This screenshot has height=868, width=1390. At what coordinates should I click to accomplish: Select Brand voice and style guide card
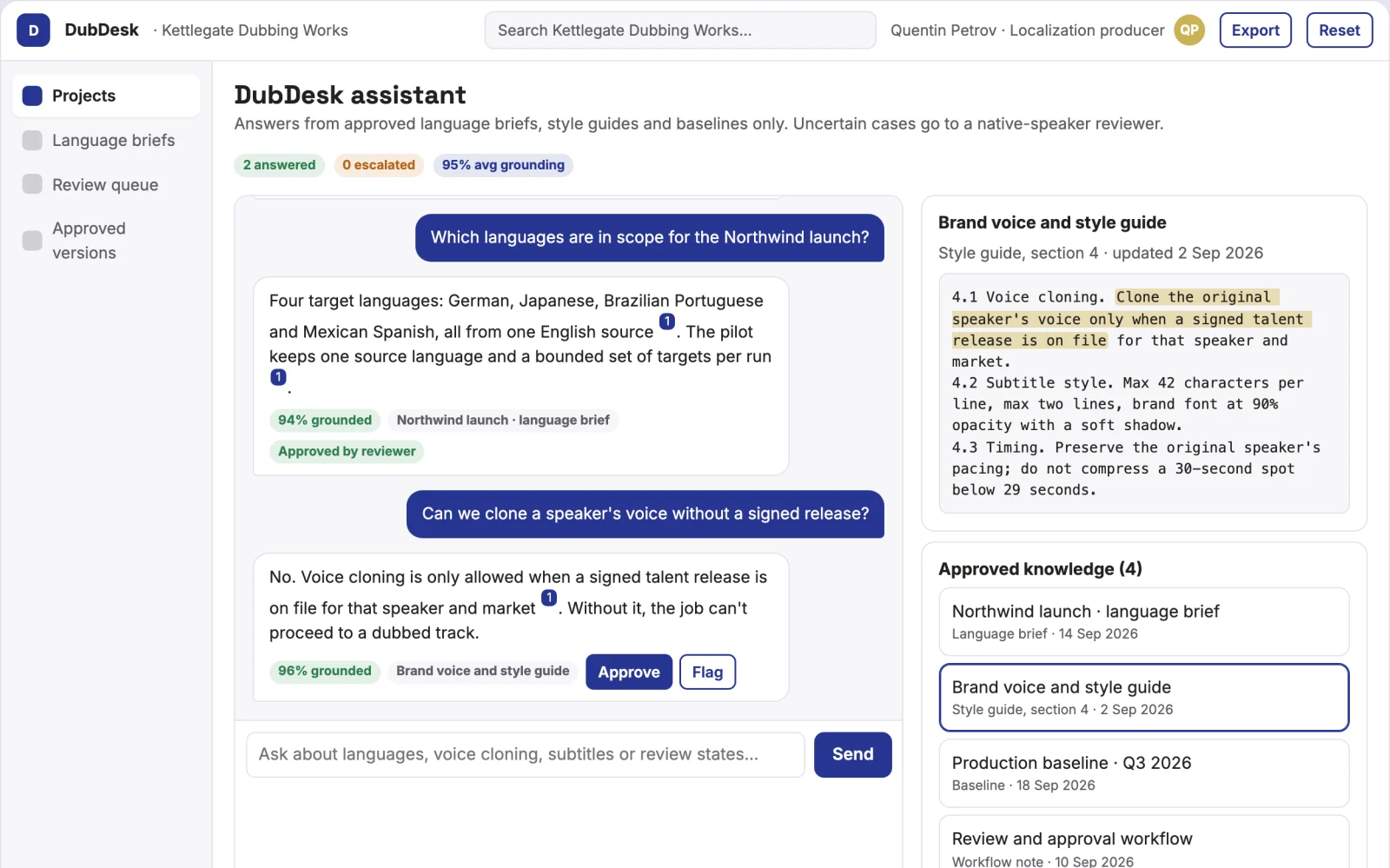pyautogui.click(x=1144, y=698)
